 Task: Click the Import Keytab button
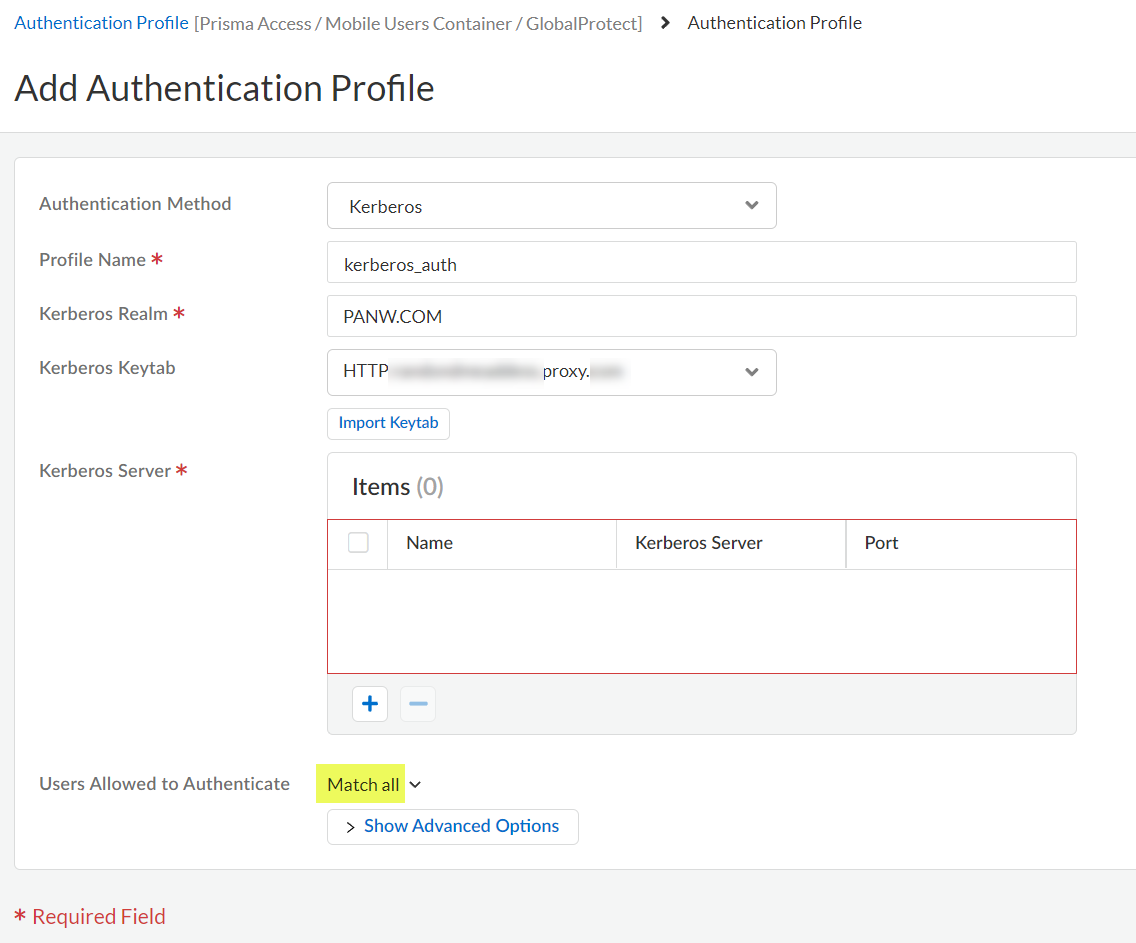[x=388, y=423]
